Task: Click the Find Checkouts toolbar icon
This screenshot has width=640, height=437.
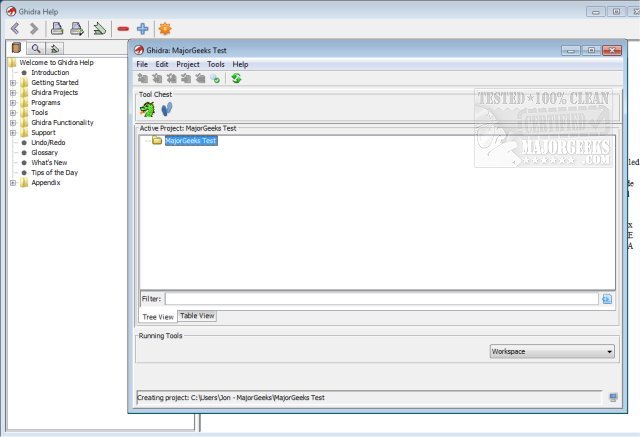Action: (x=215, y=78)
